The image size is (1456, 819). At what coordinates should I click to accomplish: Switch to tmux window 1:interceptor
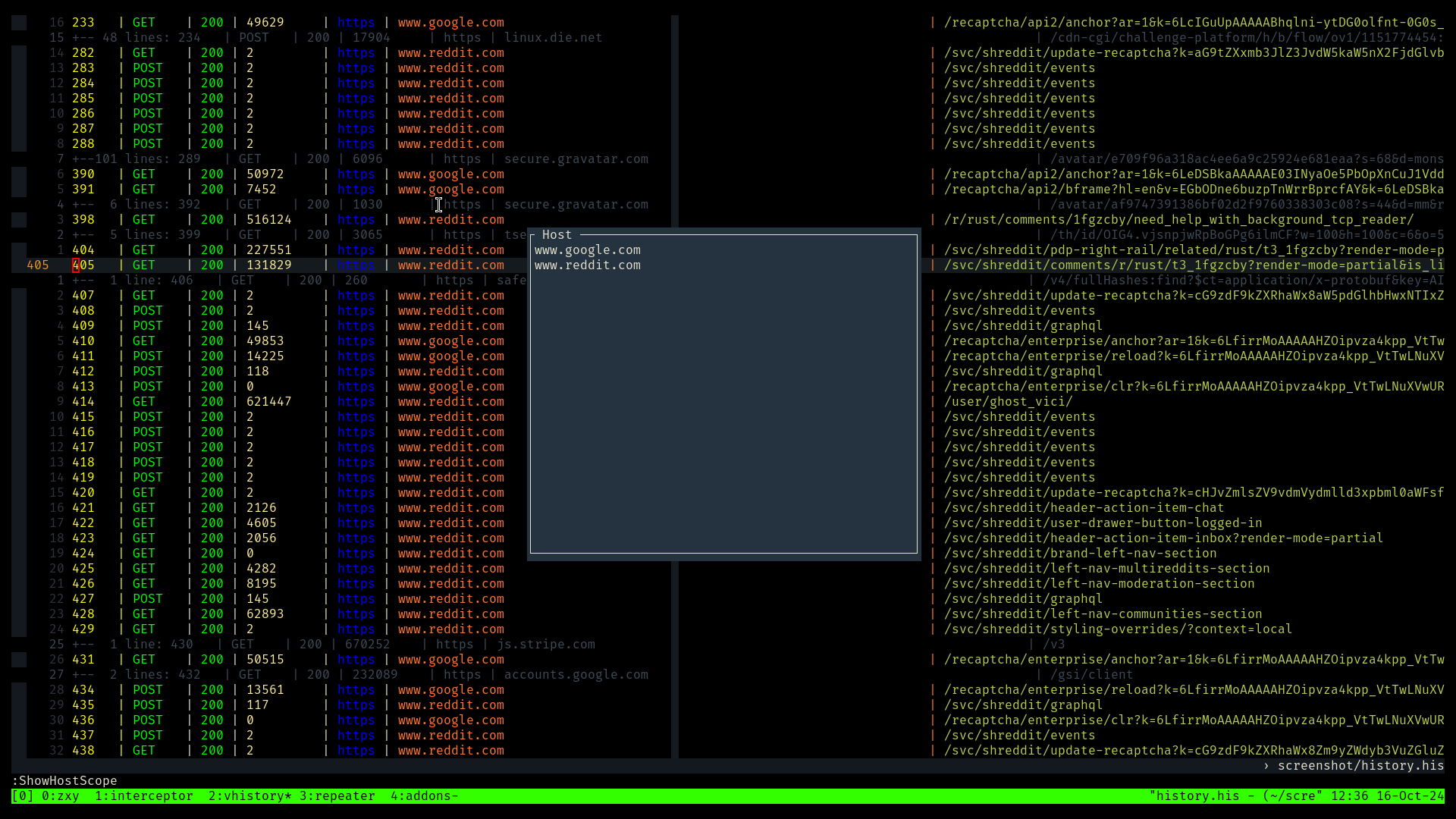click(x=143, y=796)
